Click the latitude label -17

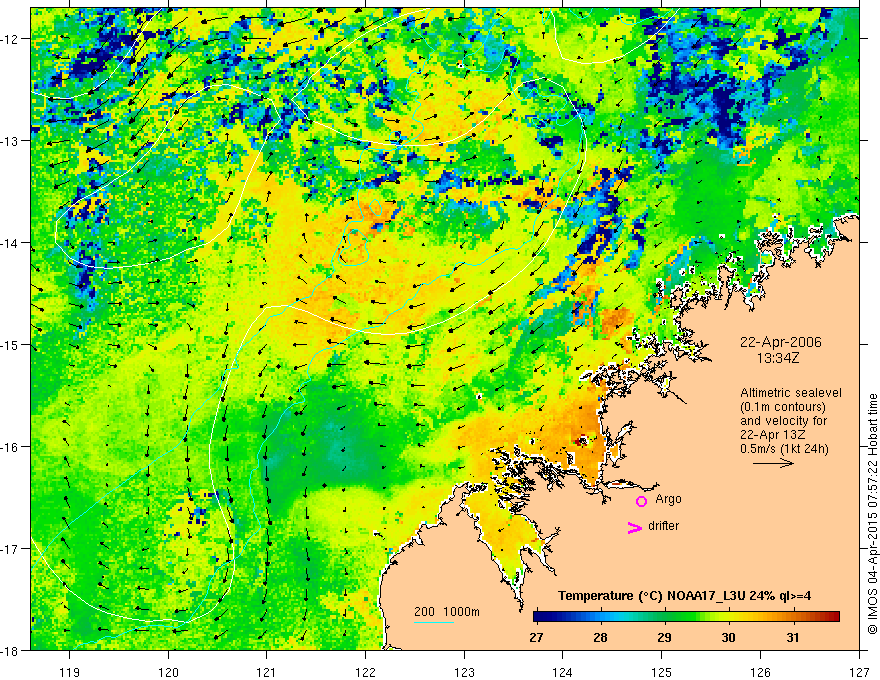pyautogui.click(x=10, y=549)
